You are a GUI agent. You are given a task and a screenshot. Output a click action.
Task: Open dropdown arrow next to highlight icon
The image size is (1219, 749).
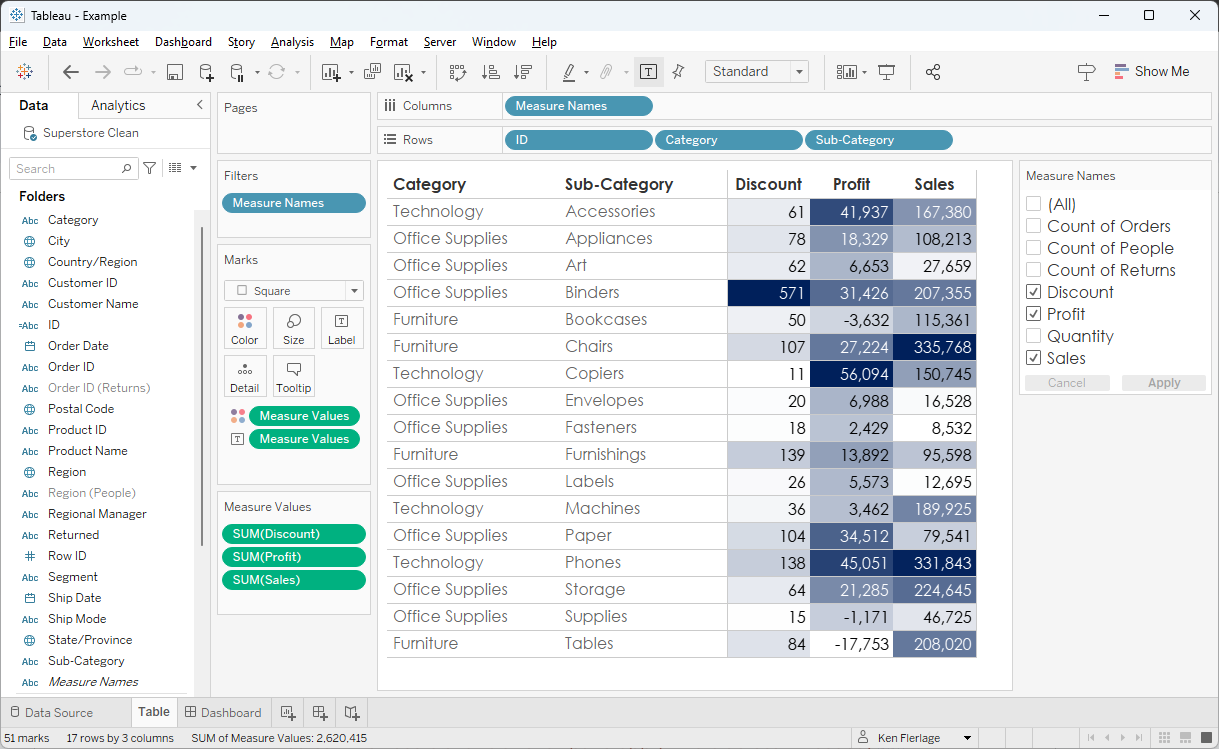pyautogui.click(x=587, y=73)
